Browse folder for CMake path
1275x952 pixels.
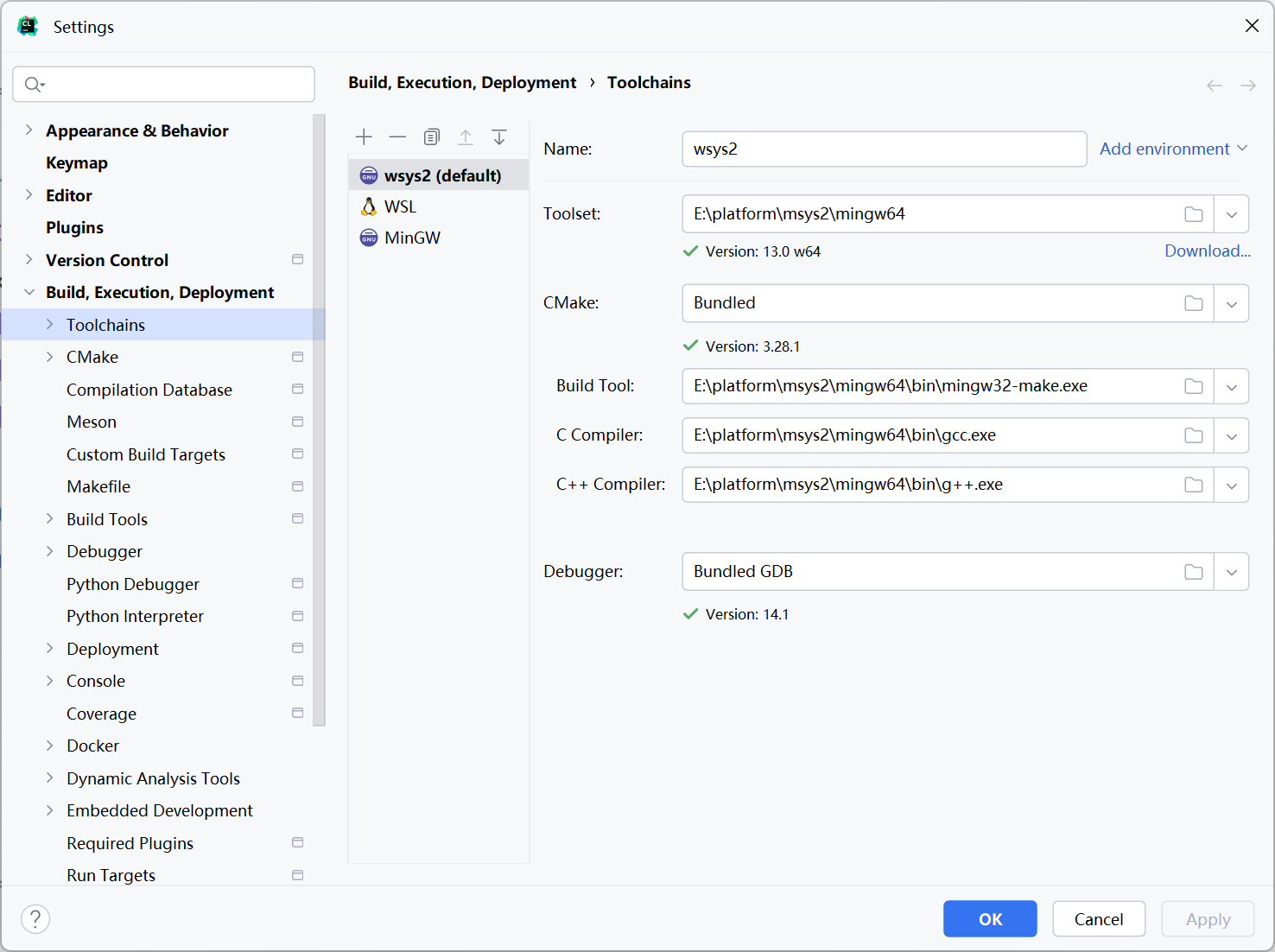pyautogui.click(x=1194, y=303)
